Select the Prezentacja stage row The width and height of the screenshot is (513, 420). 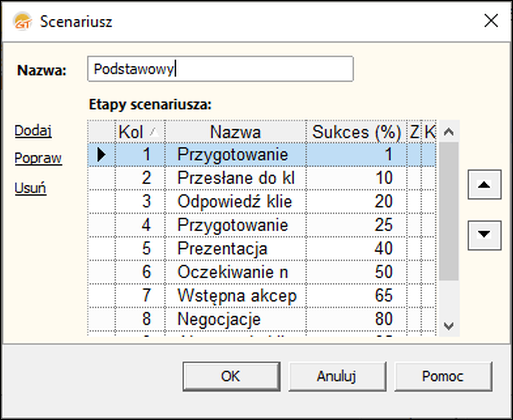coord(262,249)
